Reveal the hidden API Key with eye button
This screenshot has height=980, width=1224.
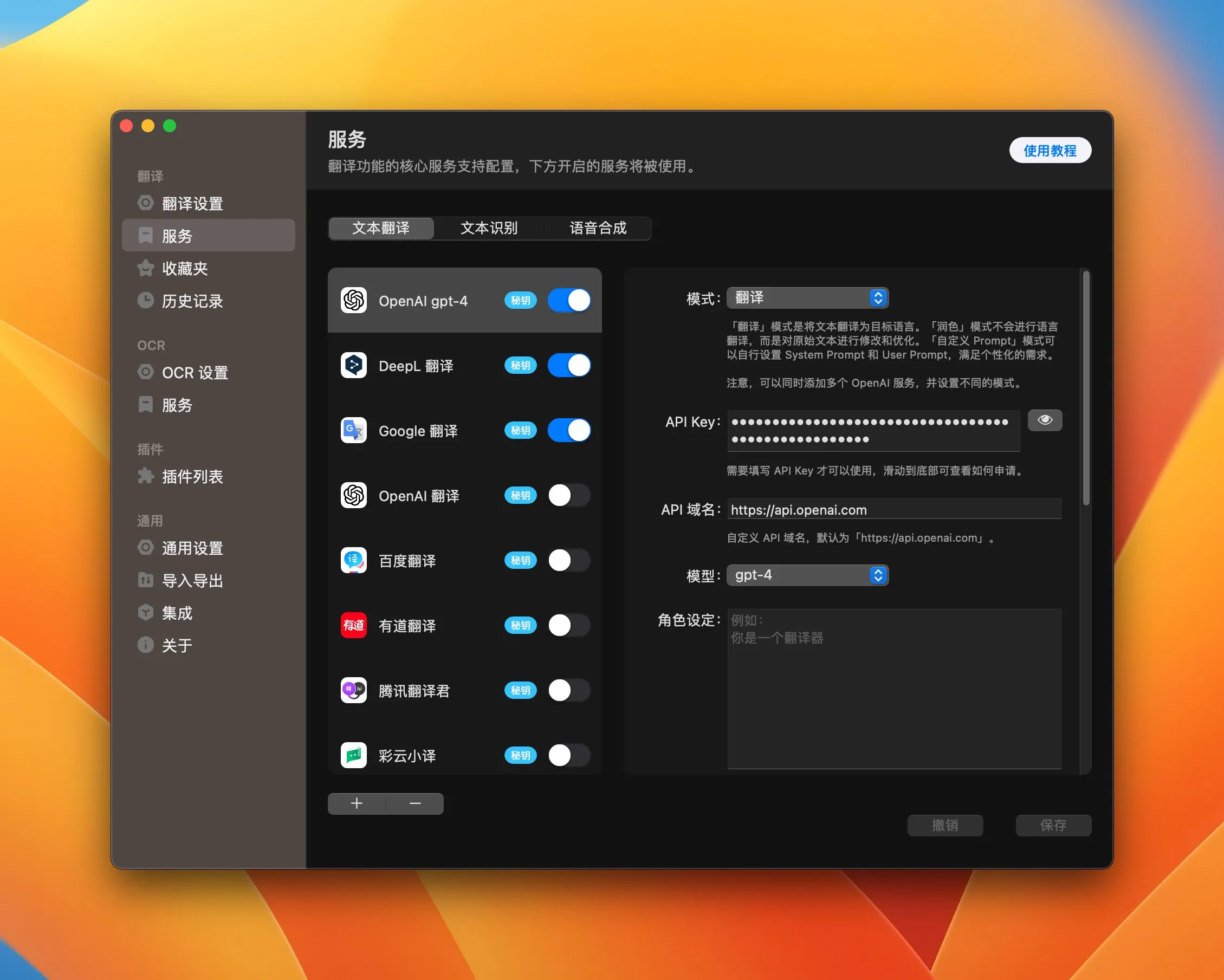[x=1044, y=420]
